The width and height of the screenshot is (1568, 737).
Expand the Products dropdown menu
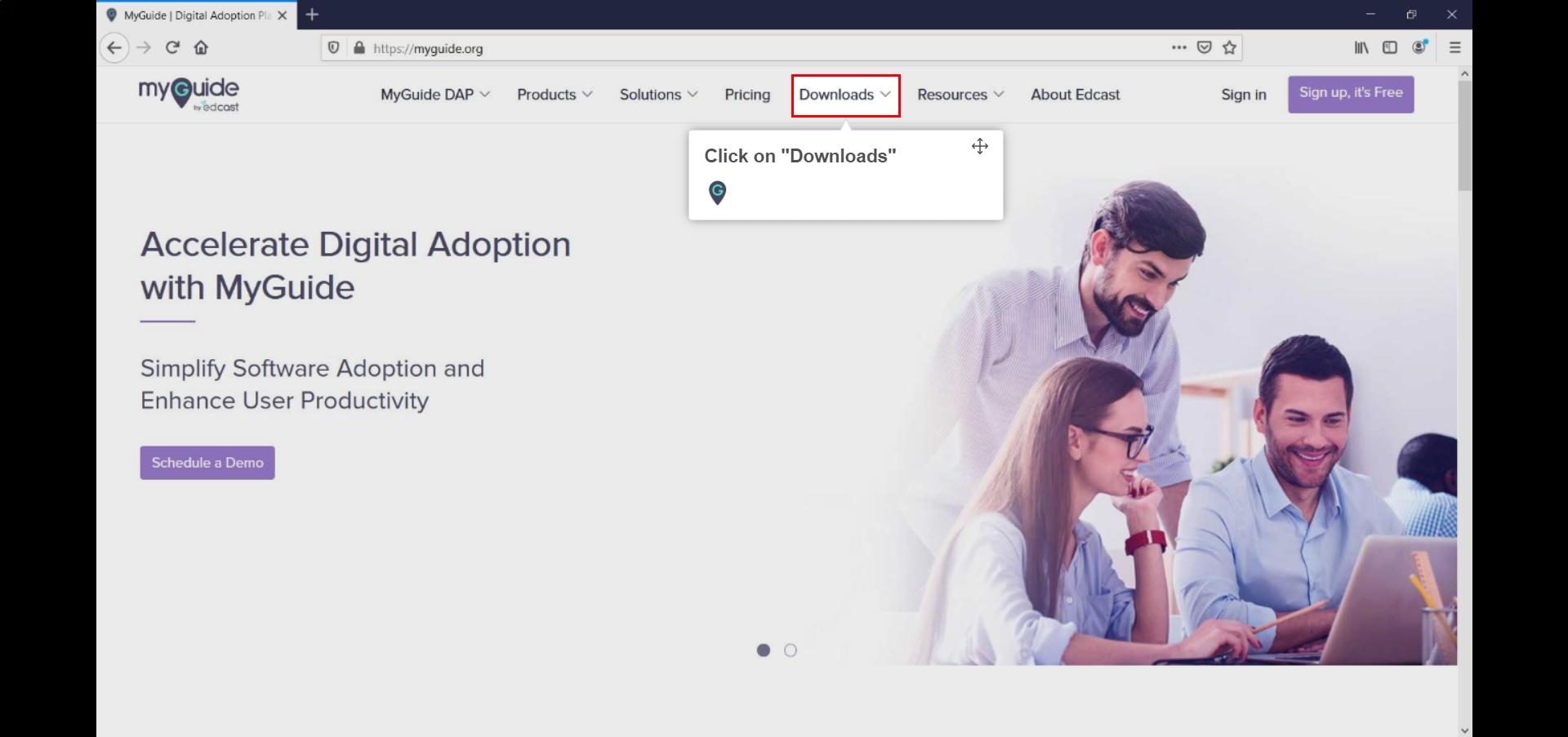[555, 95]
